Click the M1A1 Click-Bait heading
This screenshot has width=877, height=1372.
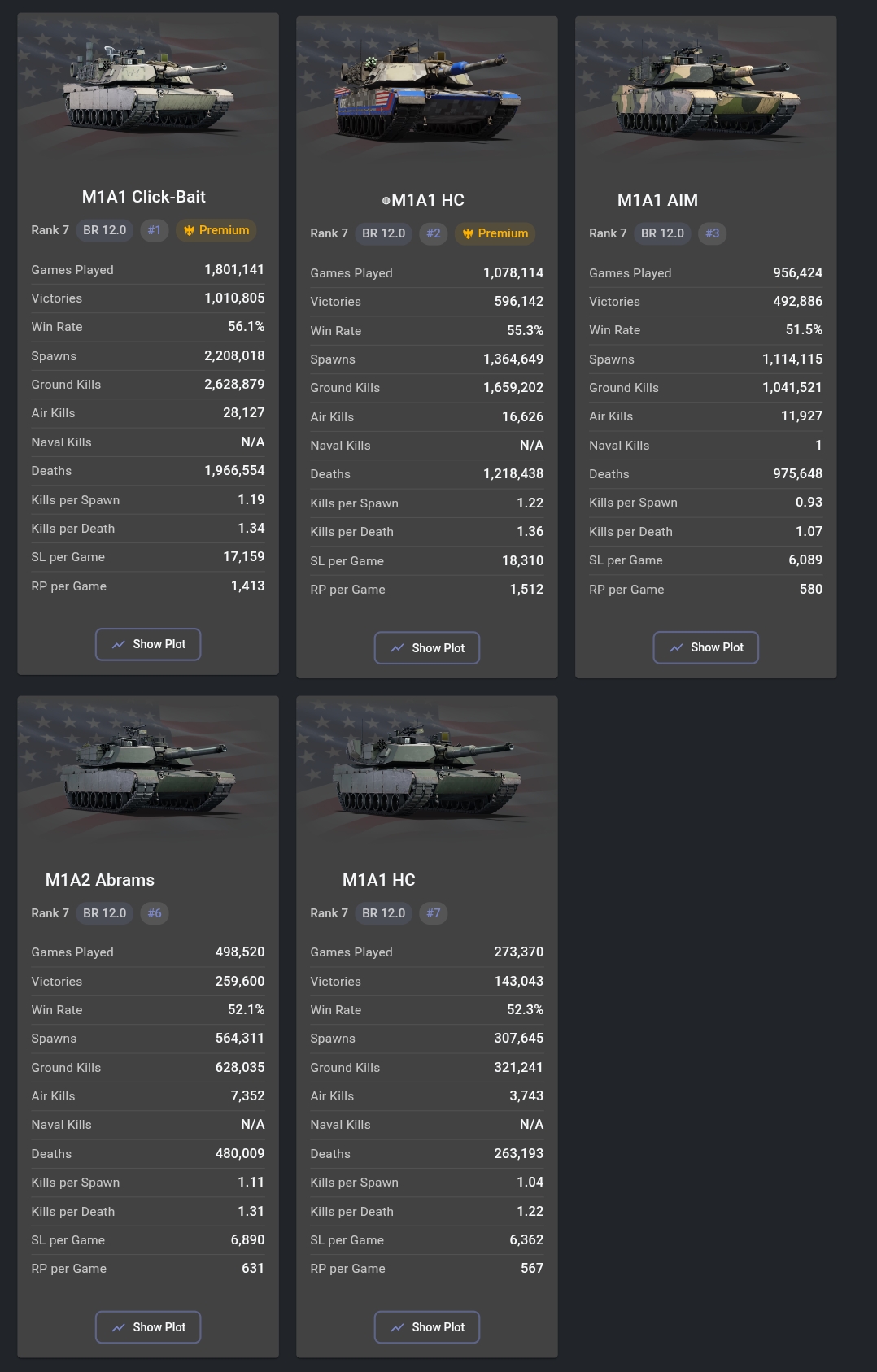[144, 197]
